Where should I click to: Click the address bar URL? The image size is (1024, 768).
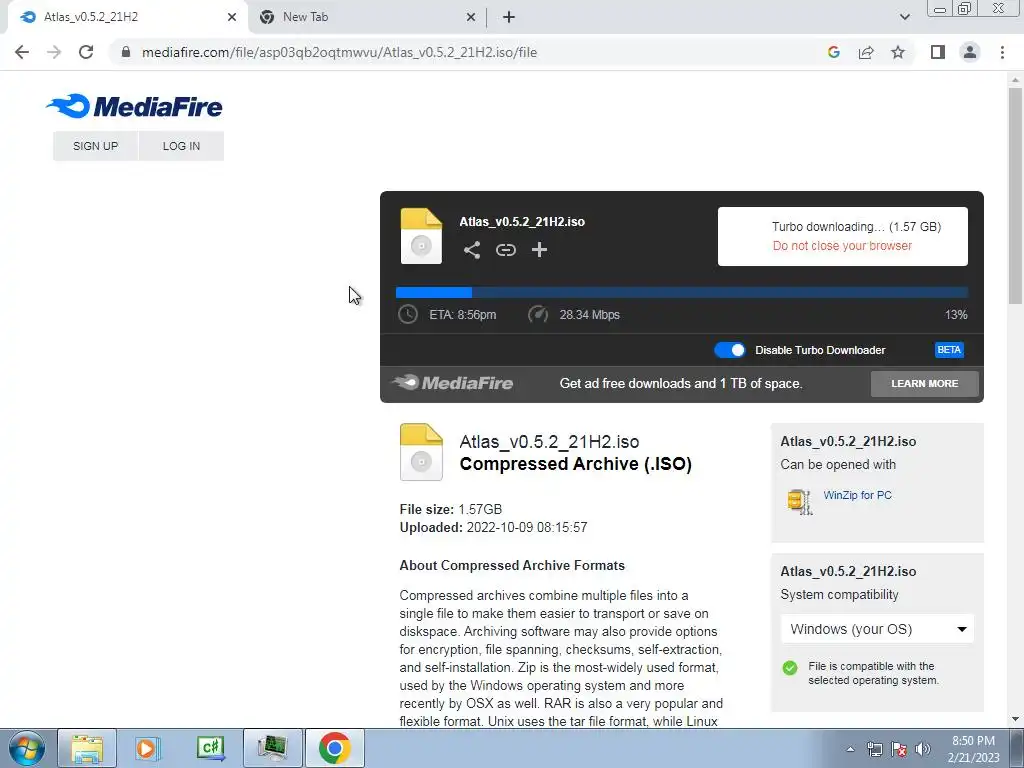click(340, 52)
